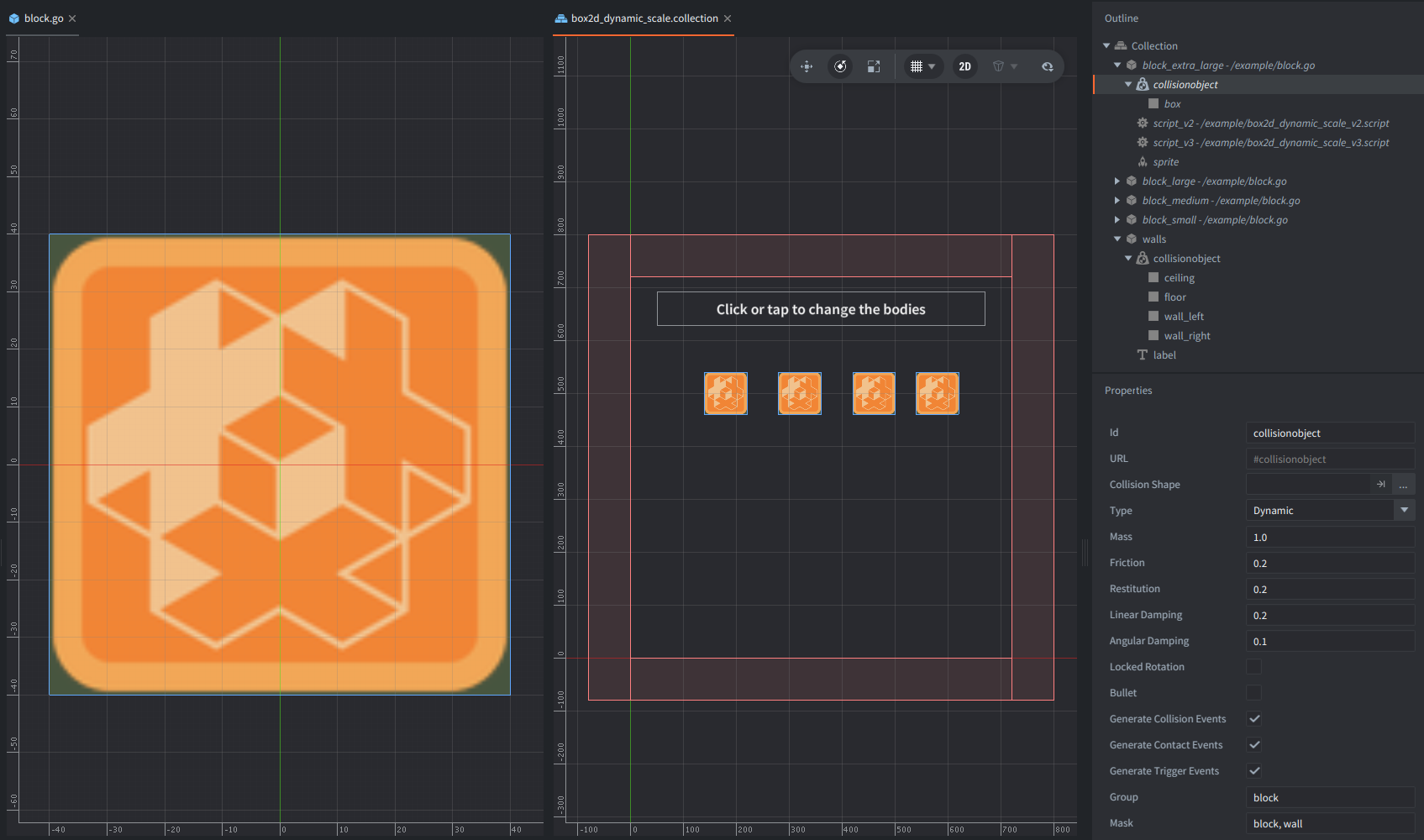The image size is (1424, 840).
Task: Enable the Bullet checkbox
Action: [1253, 693]
